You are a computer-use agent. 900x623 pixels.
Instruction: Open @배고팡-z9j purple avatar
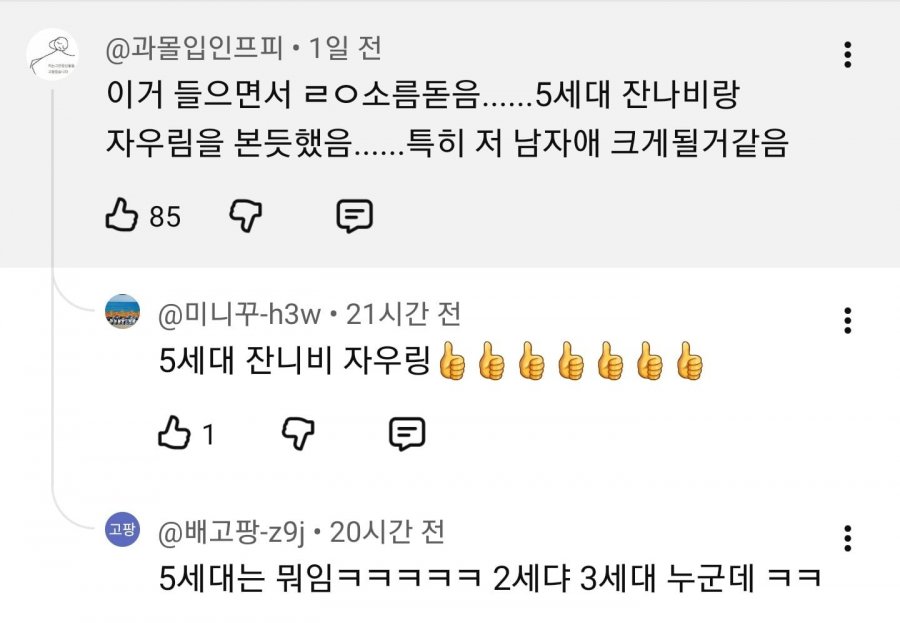click(122, 529)
